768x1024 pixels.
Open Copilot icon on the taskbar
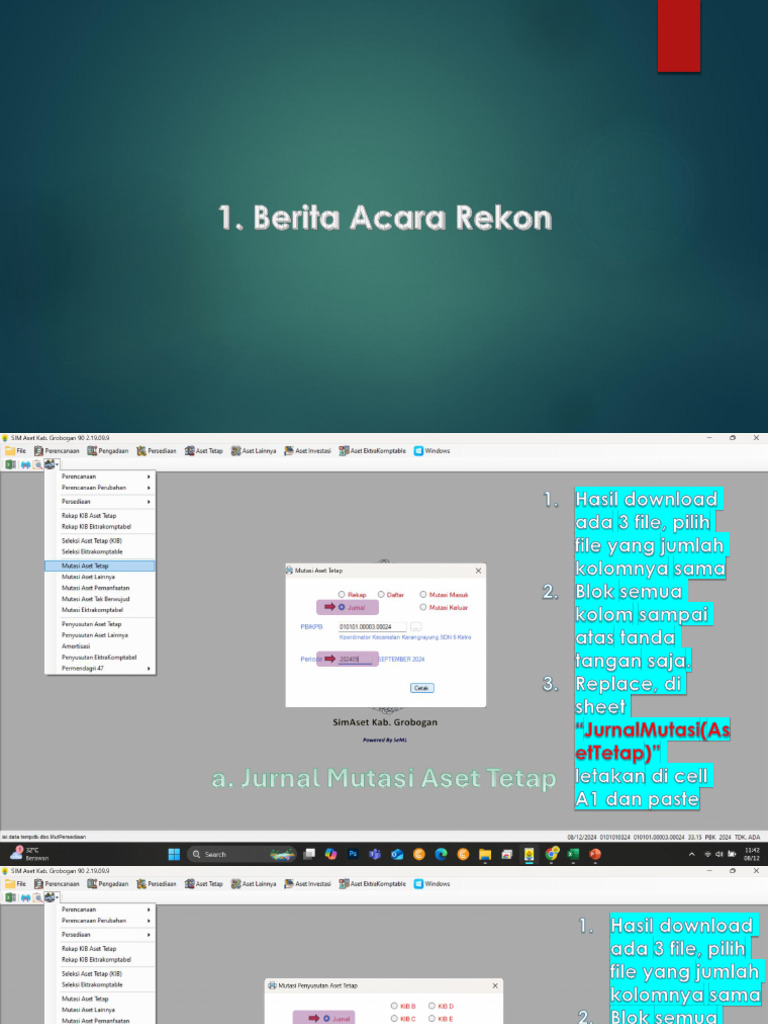pyautogui.click(x=331, y=854)
